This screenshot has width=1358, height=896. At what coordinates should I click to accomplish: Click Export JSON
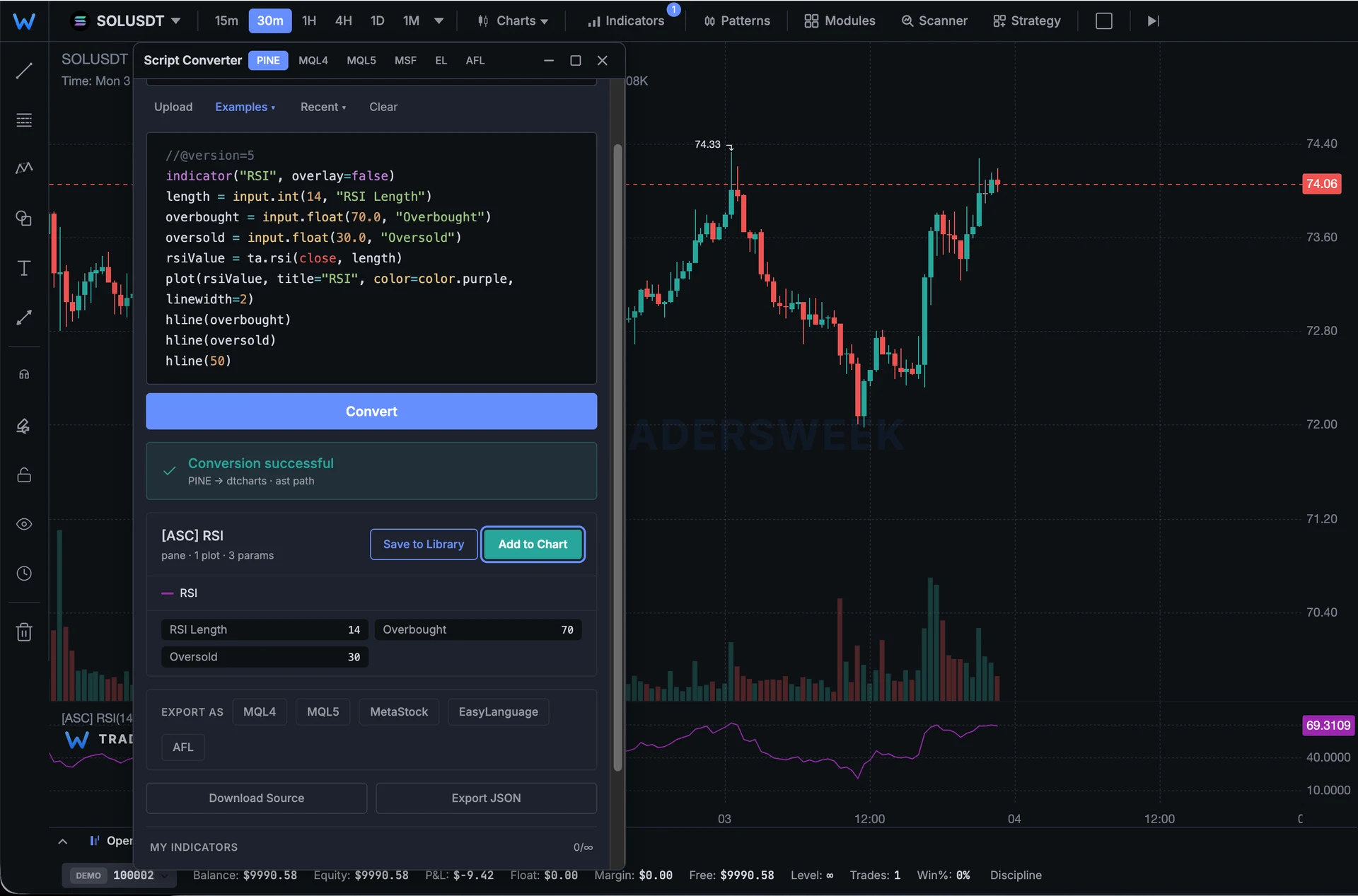pos(487,798)
